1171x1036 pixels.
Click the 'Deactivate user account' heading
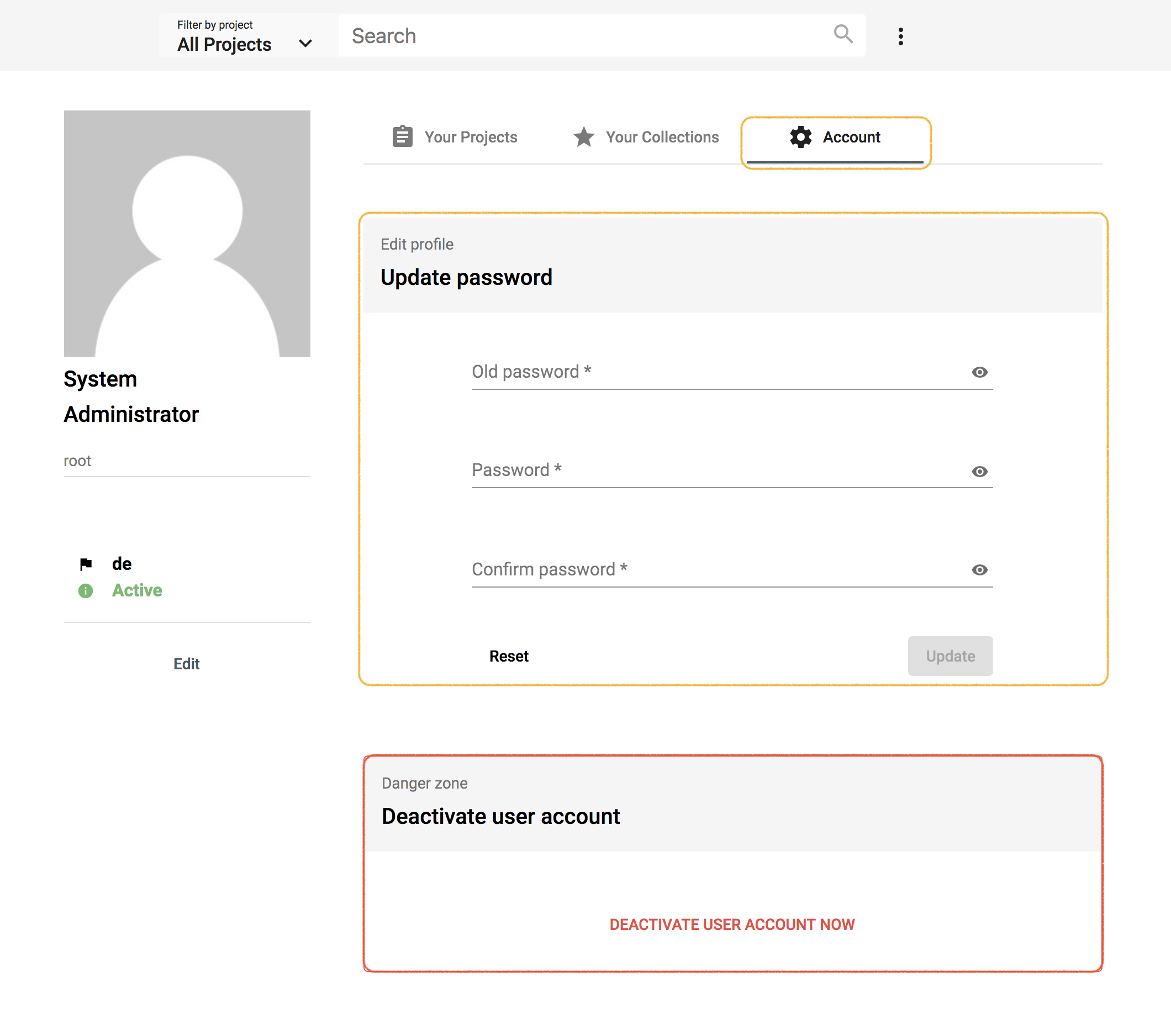click(500, 816)
